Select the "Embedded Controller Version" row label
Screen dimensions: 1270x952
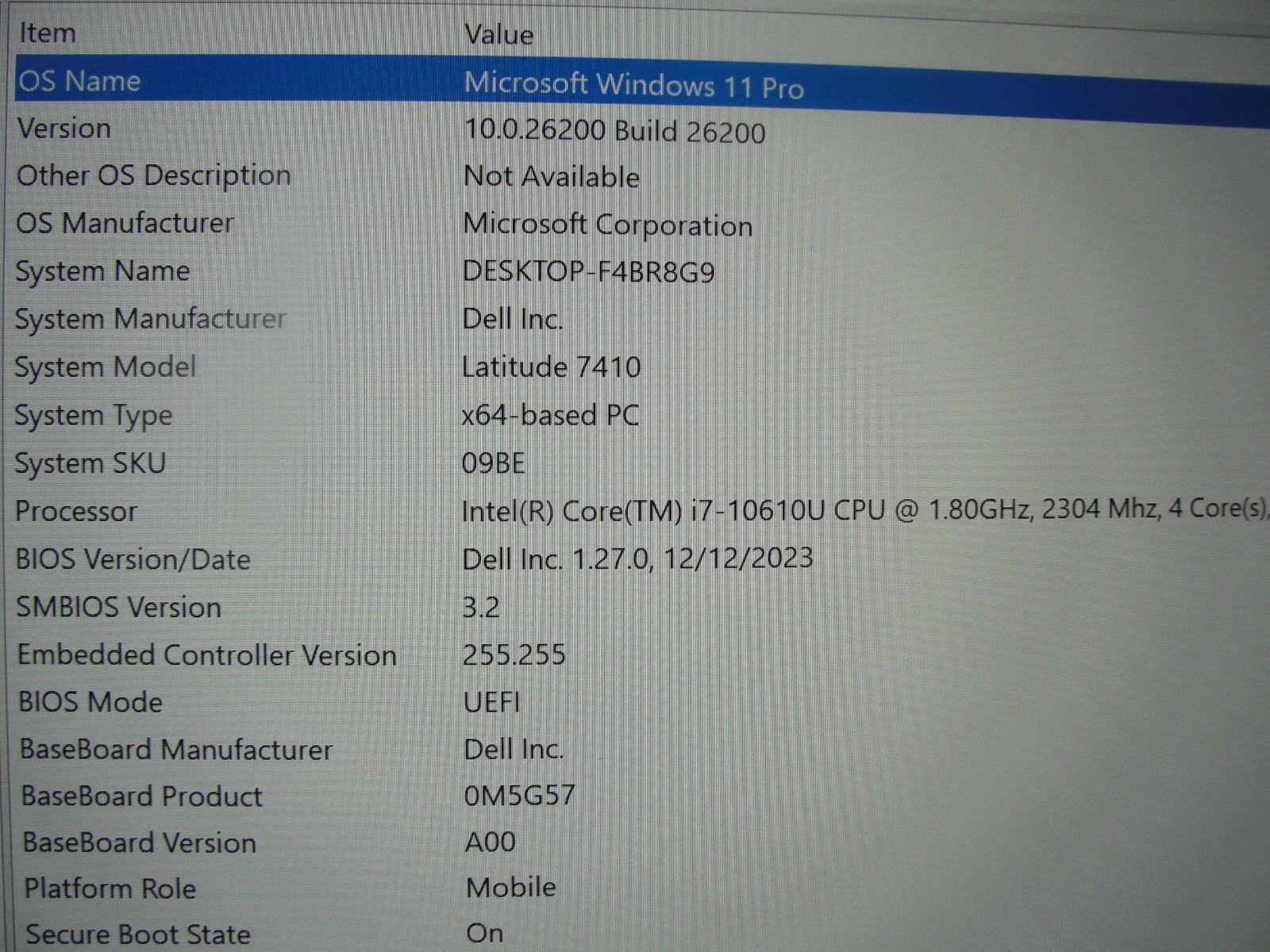[x=206, y=655]
